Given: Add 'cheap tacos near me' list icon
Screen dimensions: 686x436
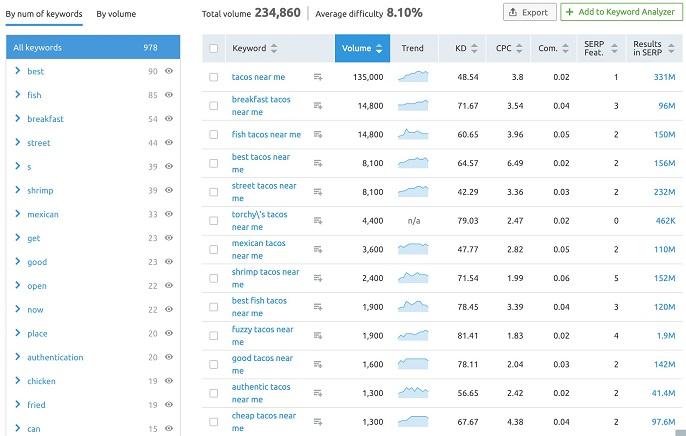Looking at the screenshot, I should (318, 422).
